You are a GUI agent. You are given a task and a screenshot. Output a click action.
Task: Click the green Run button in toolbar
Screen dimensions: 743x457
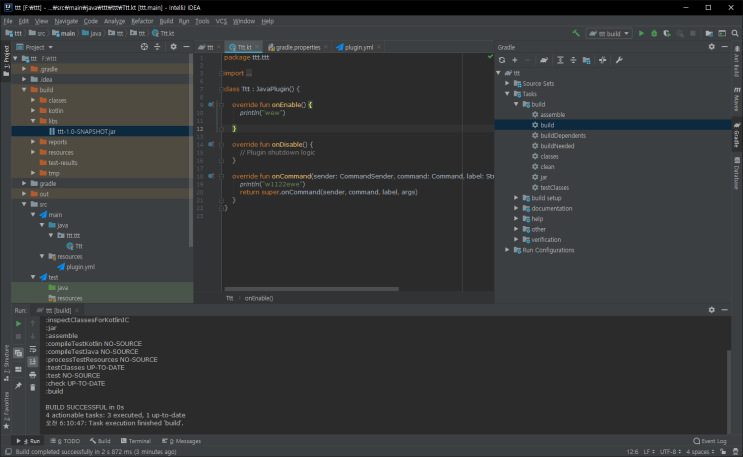641,33
